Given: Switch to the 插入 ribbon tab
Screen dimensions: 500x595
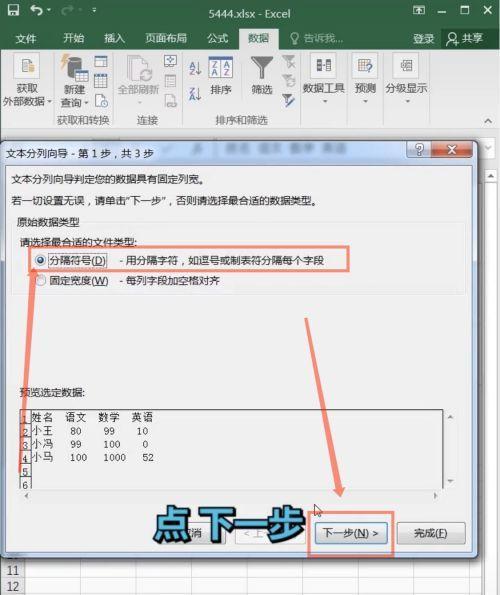Looking at the screenshot, I should pyautogui.click(x=114, y=38).
